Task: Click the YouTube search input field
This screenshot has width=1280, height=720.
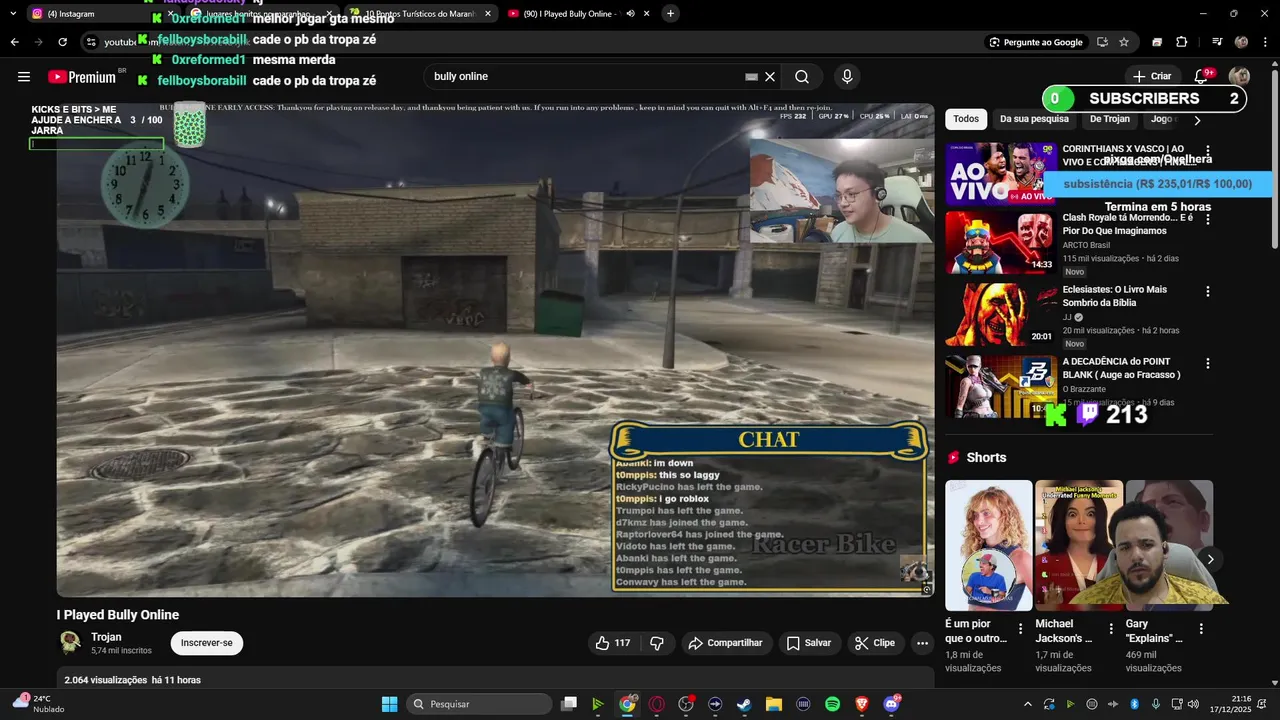Action: [585, 77]
